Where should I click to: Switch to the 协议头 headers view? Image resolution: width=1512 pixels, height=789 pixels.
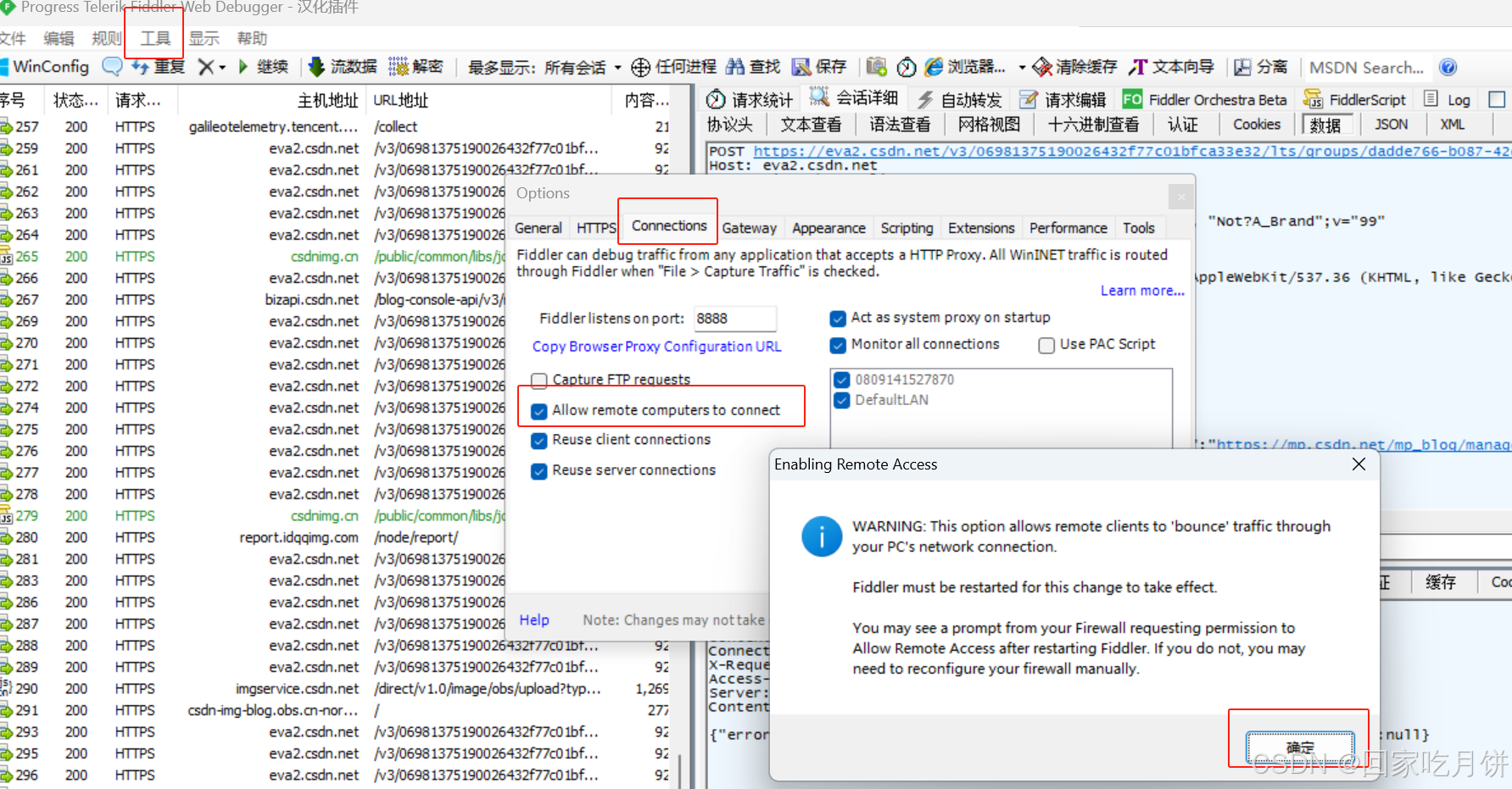point(730,125)
